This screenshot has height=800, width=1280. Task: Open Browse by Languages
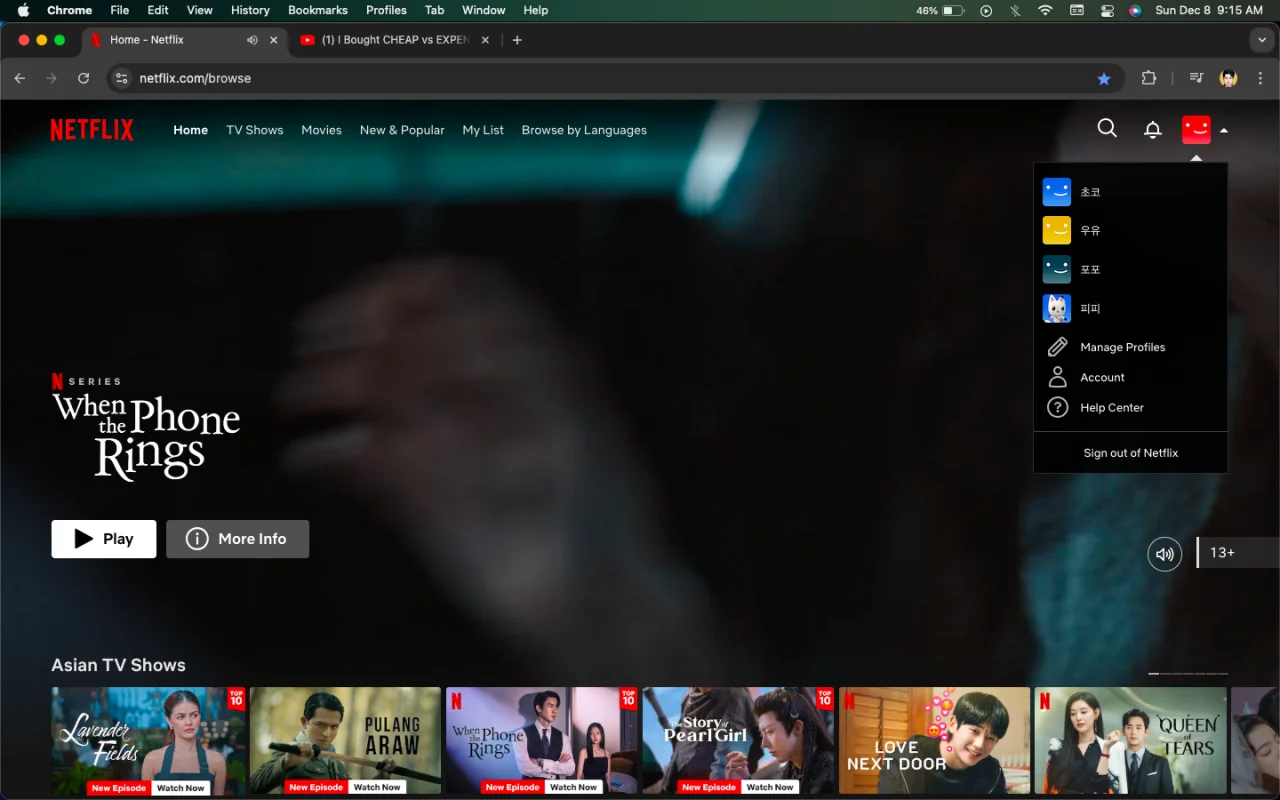(584, 130)
